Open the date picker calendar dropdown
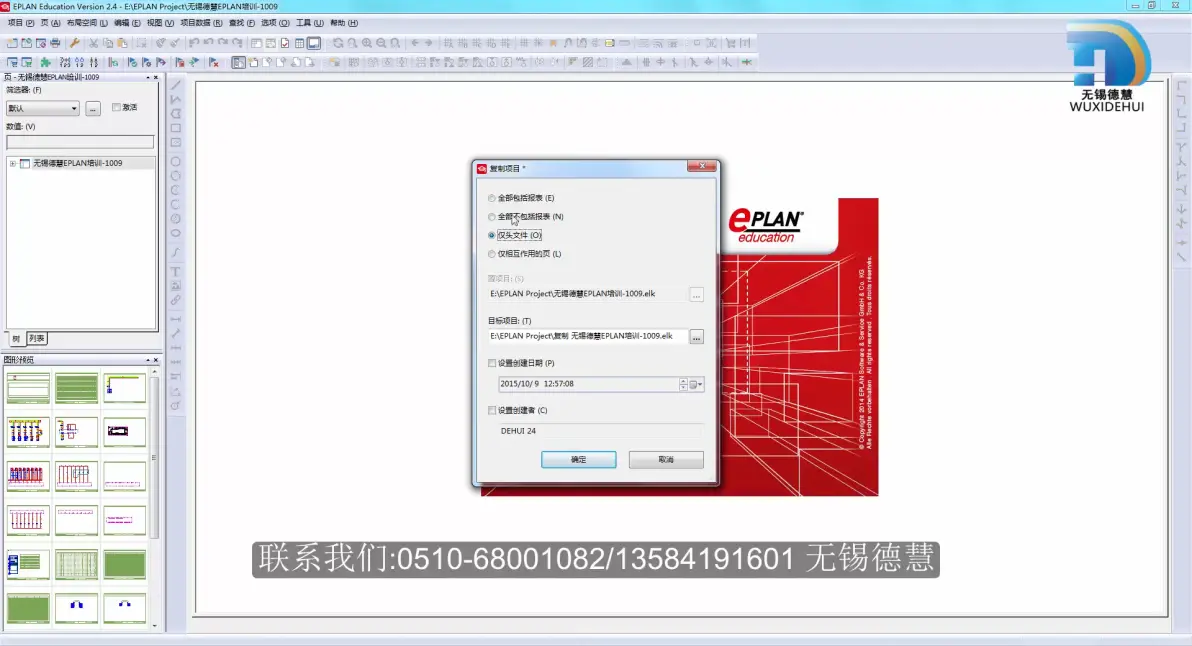Viewport: 1192px width, 646px height. (696, 385)
